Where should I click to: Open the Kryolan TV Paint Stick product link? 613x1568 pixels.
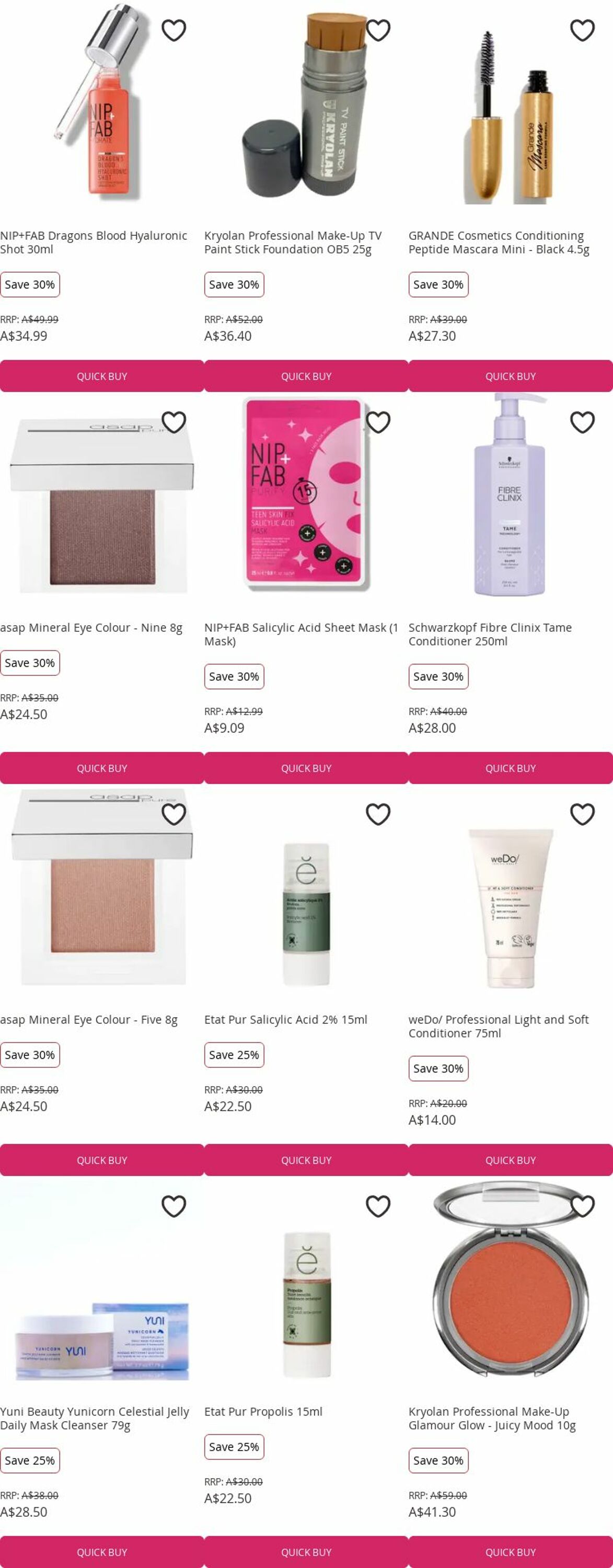tap(293, 243)
